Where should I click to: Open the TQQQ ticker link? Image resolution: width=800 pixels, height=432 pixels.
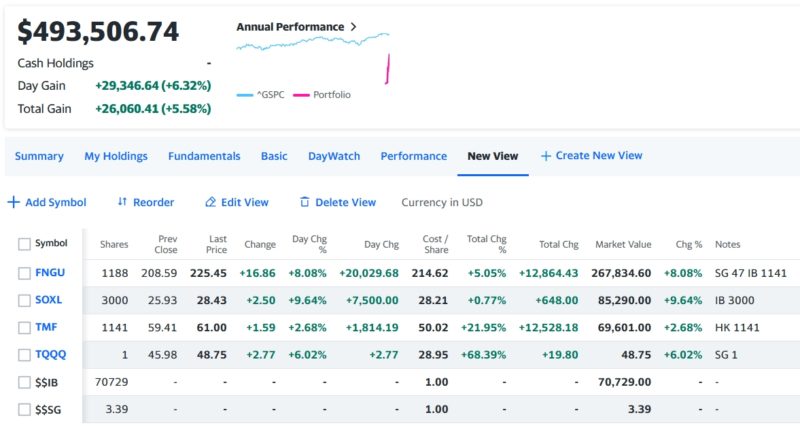(x=49, y=354)
